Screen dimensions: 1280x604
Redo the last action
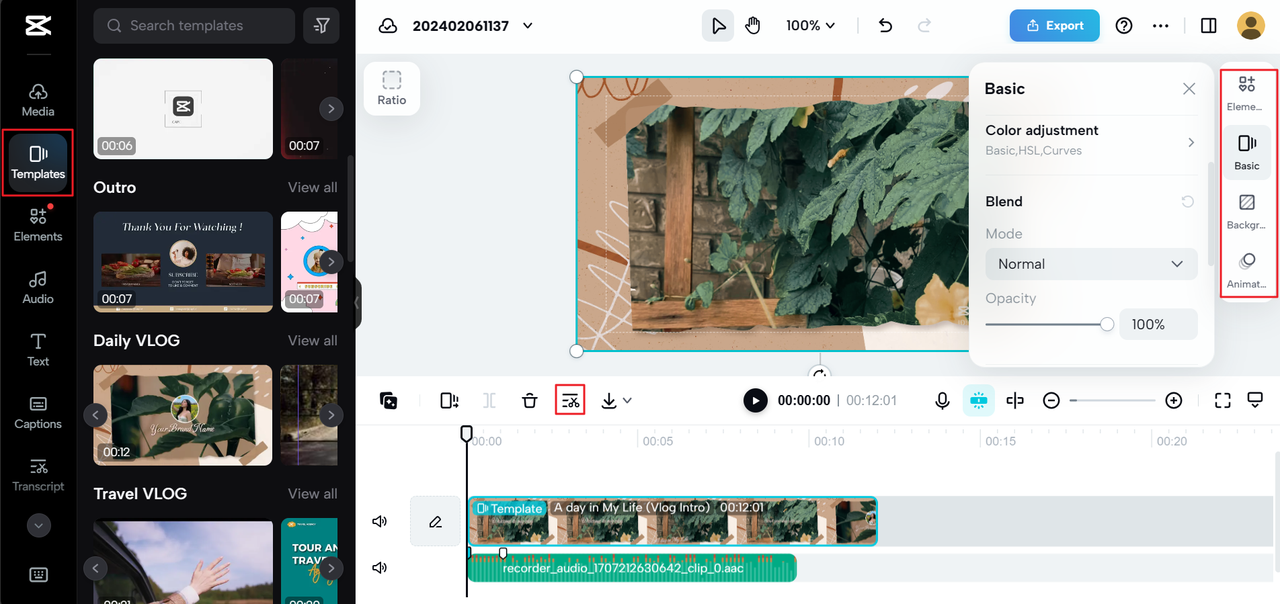tap(924, 26)
